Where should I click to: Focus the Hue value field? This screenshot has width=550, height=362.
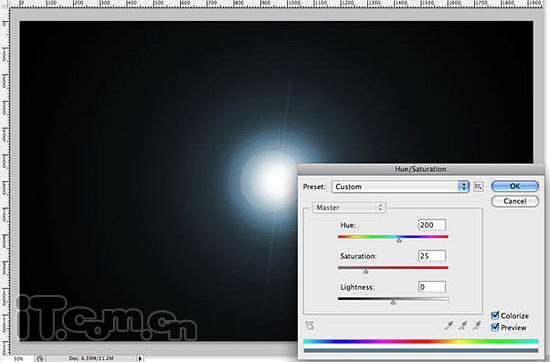pyautogui.click(x=432, y=225)
